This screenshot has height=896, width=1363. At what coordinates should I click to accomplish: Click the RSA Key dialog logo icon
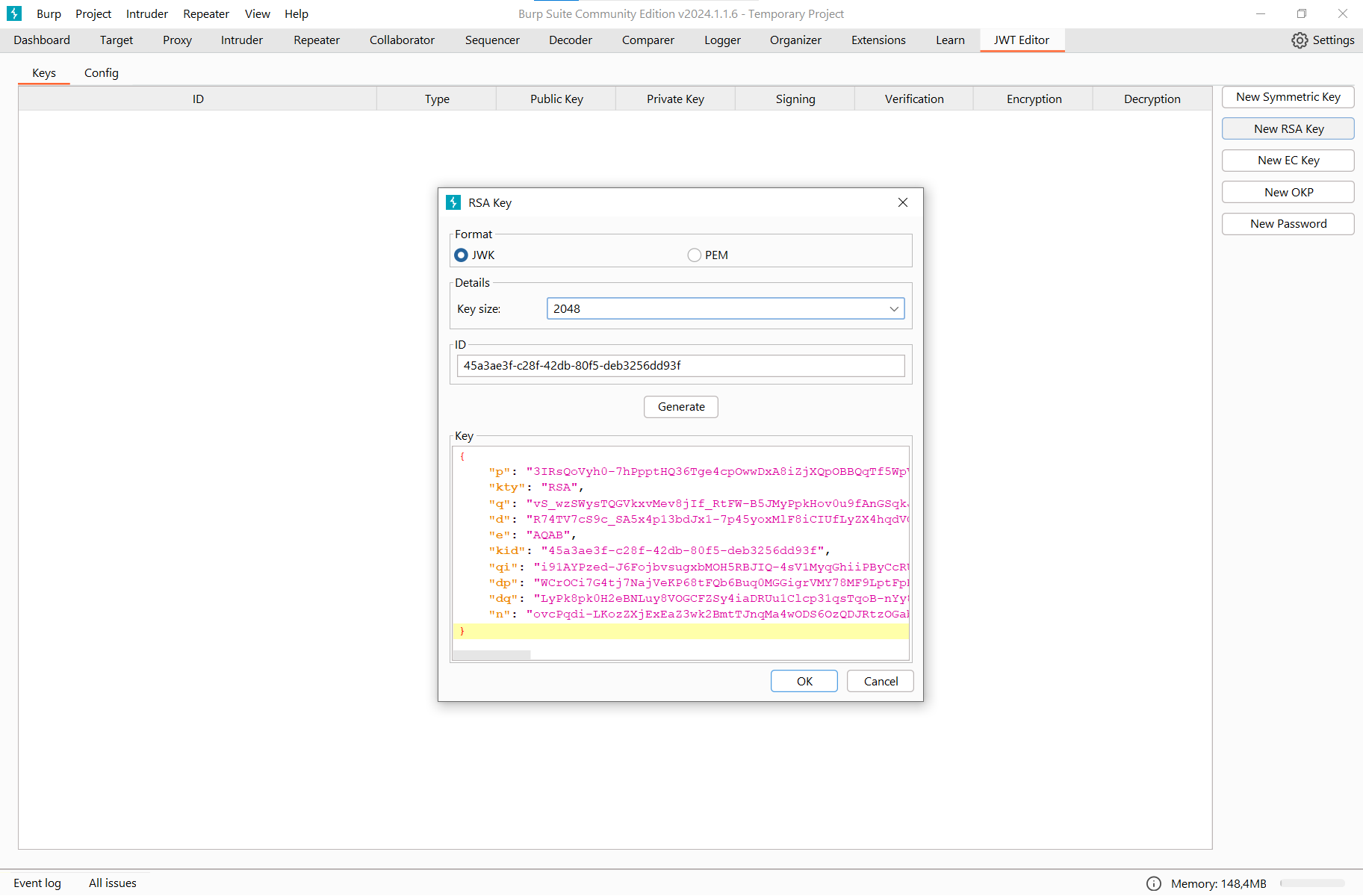pos(453,202)
